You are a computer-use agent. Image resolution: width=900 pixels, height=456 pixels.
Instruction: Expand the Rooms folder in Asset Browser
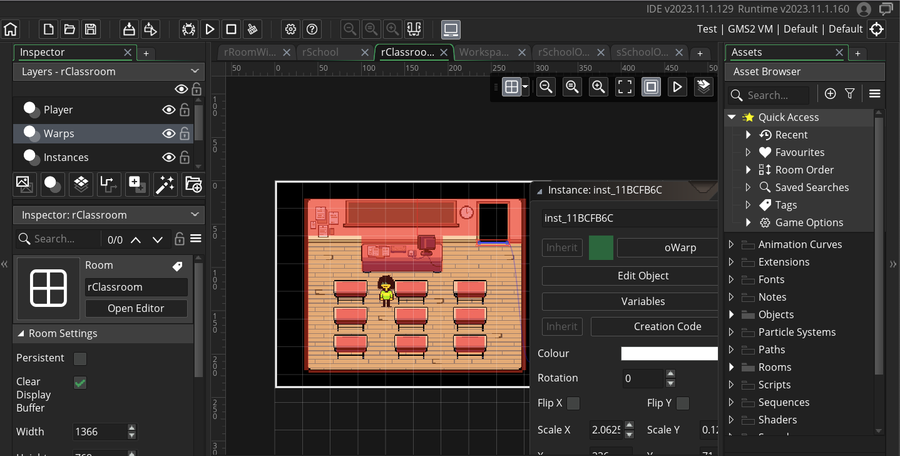[731, 367]
